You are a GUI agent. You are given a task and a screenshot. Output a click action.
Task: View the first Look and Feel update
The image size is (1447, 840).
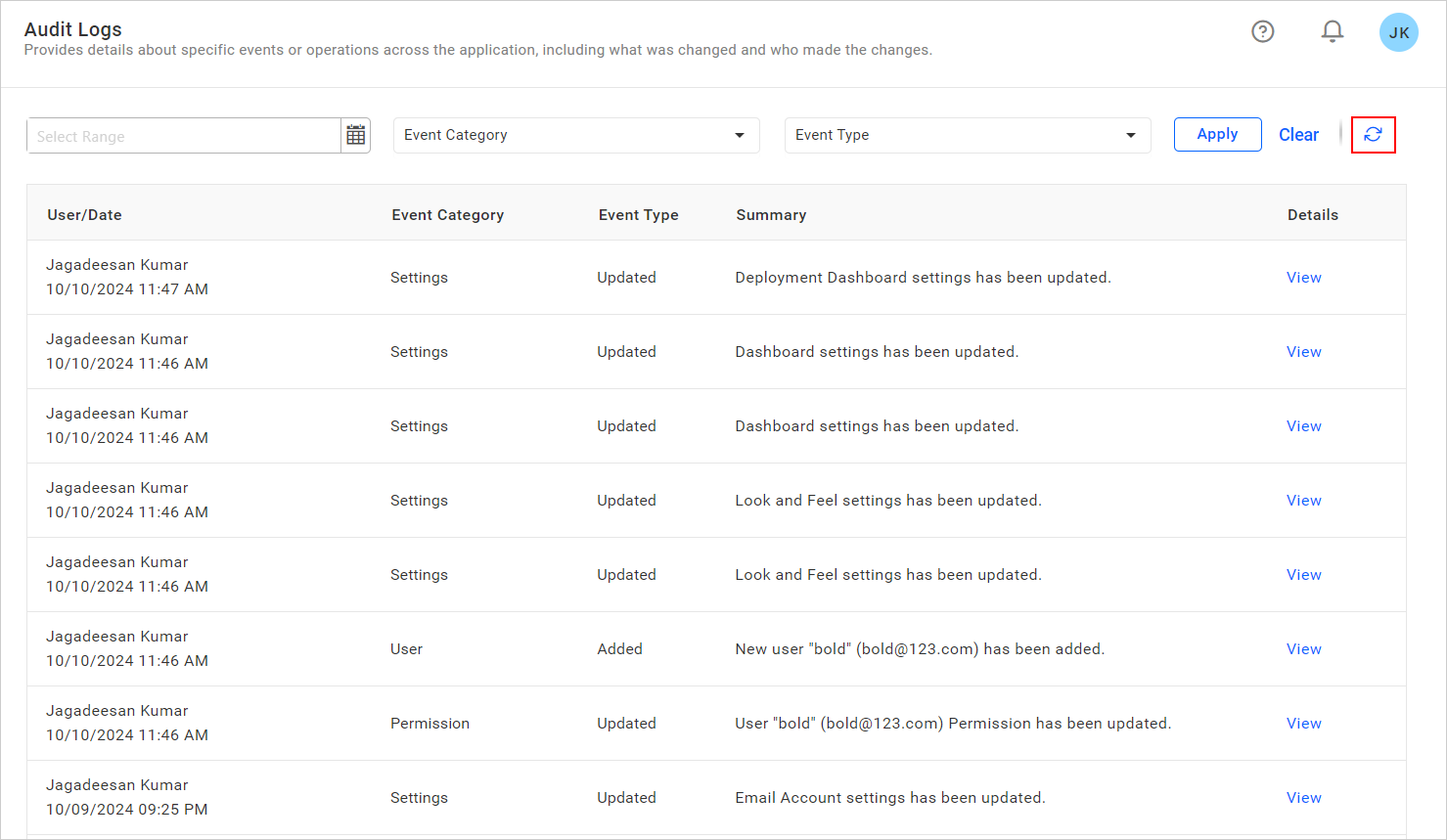(x=1303, y=500)
